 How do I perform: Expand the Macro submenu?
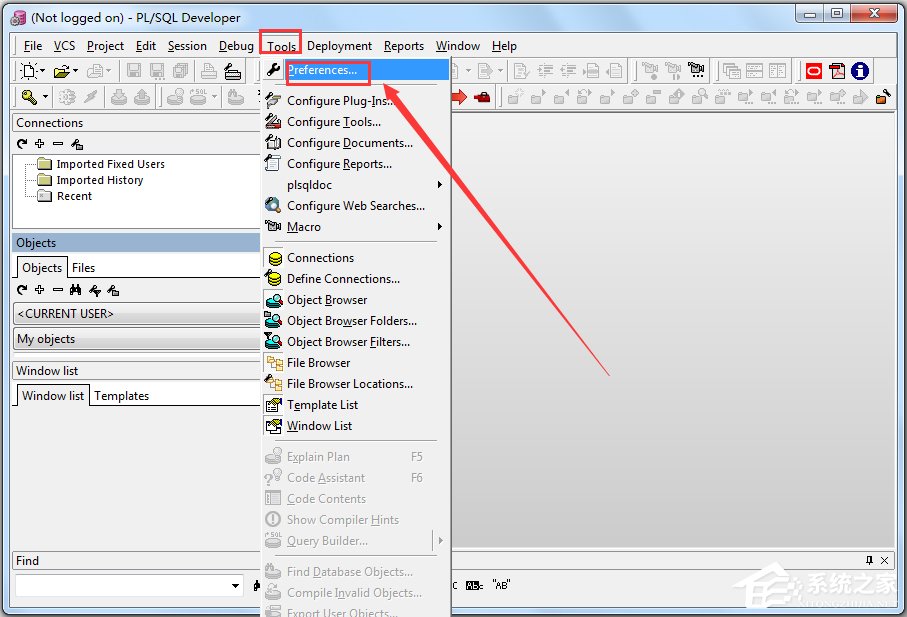(440, 227)
